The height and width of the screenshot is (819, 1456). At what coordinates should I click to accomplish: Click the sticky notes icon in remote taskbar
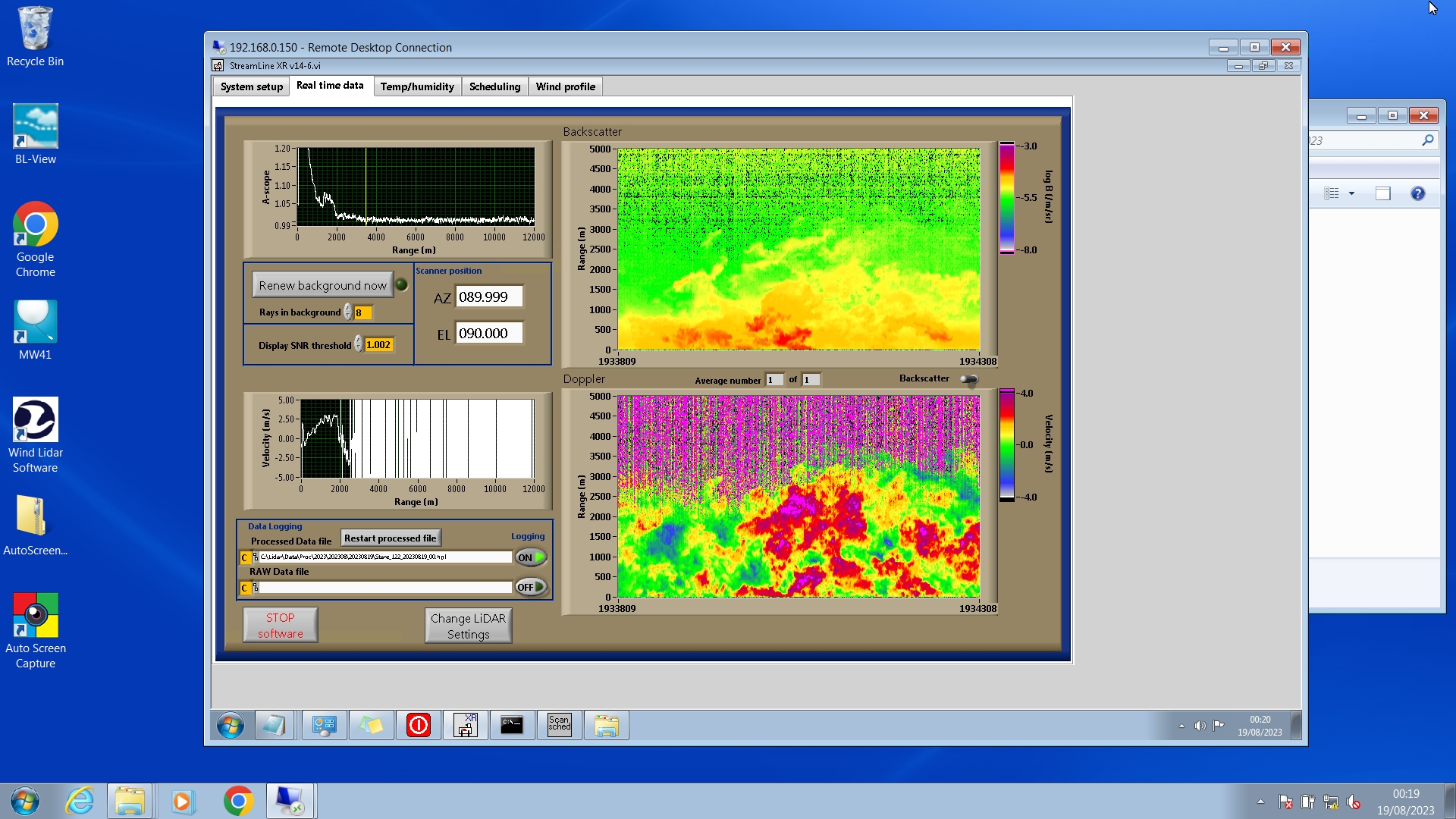point(371,725)
